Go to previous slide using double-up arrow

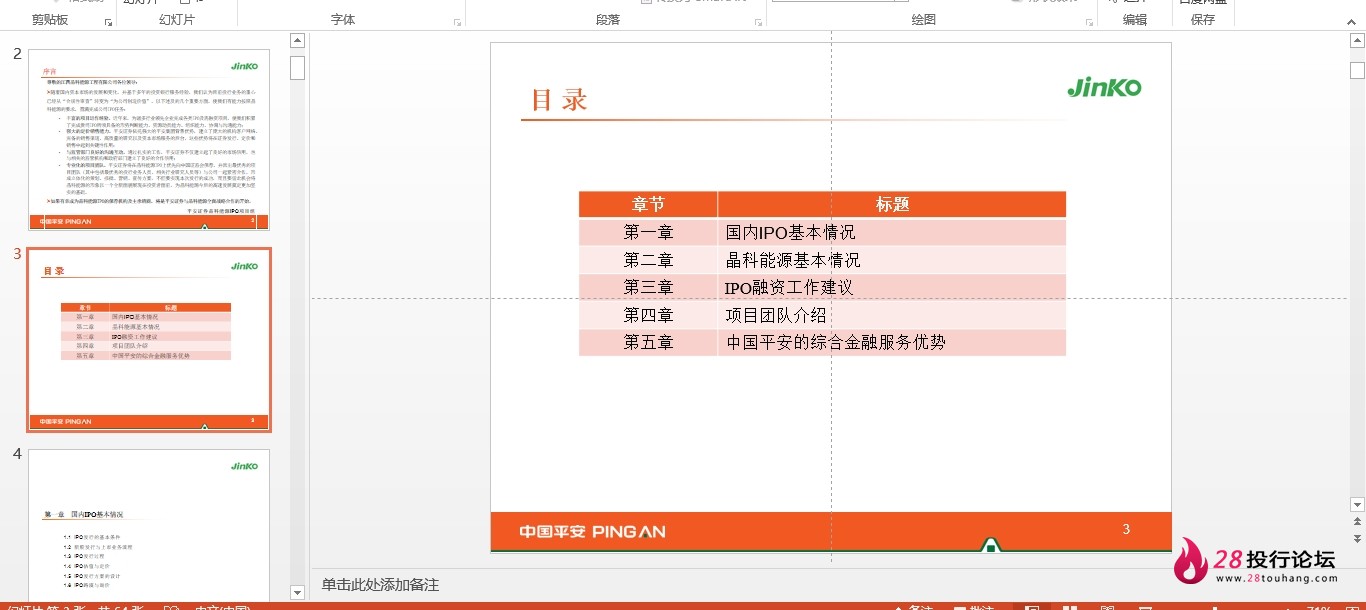tap(1357, 522)
